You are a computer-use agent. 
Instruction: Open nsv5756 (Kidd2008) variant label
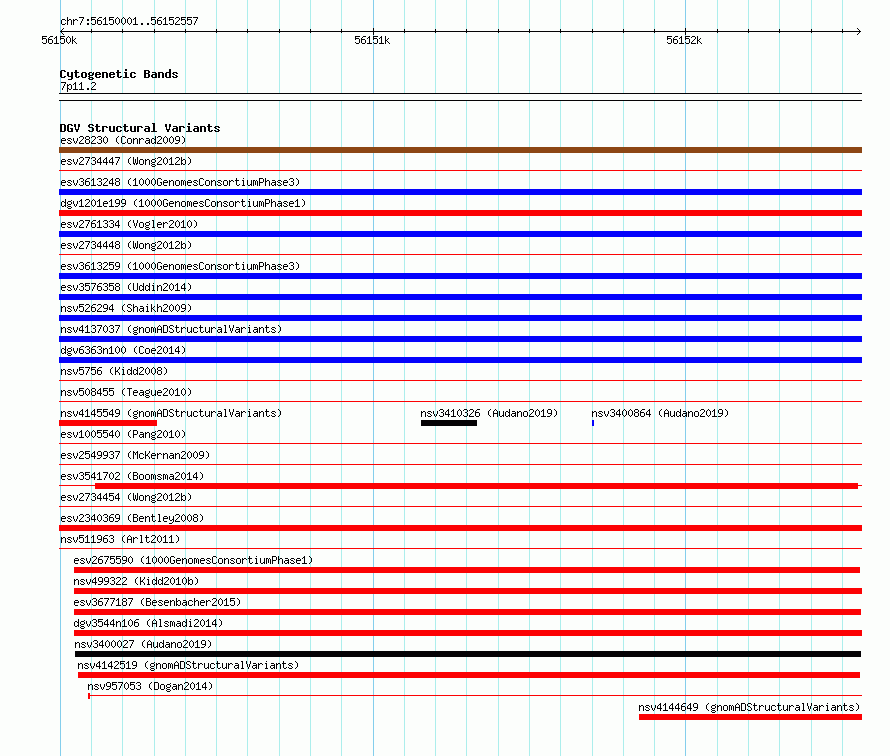click(114, 371)
